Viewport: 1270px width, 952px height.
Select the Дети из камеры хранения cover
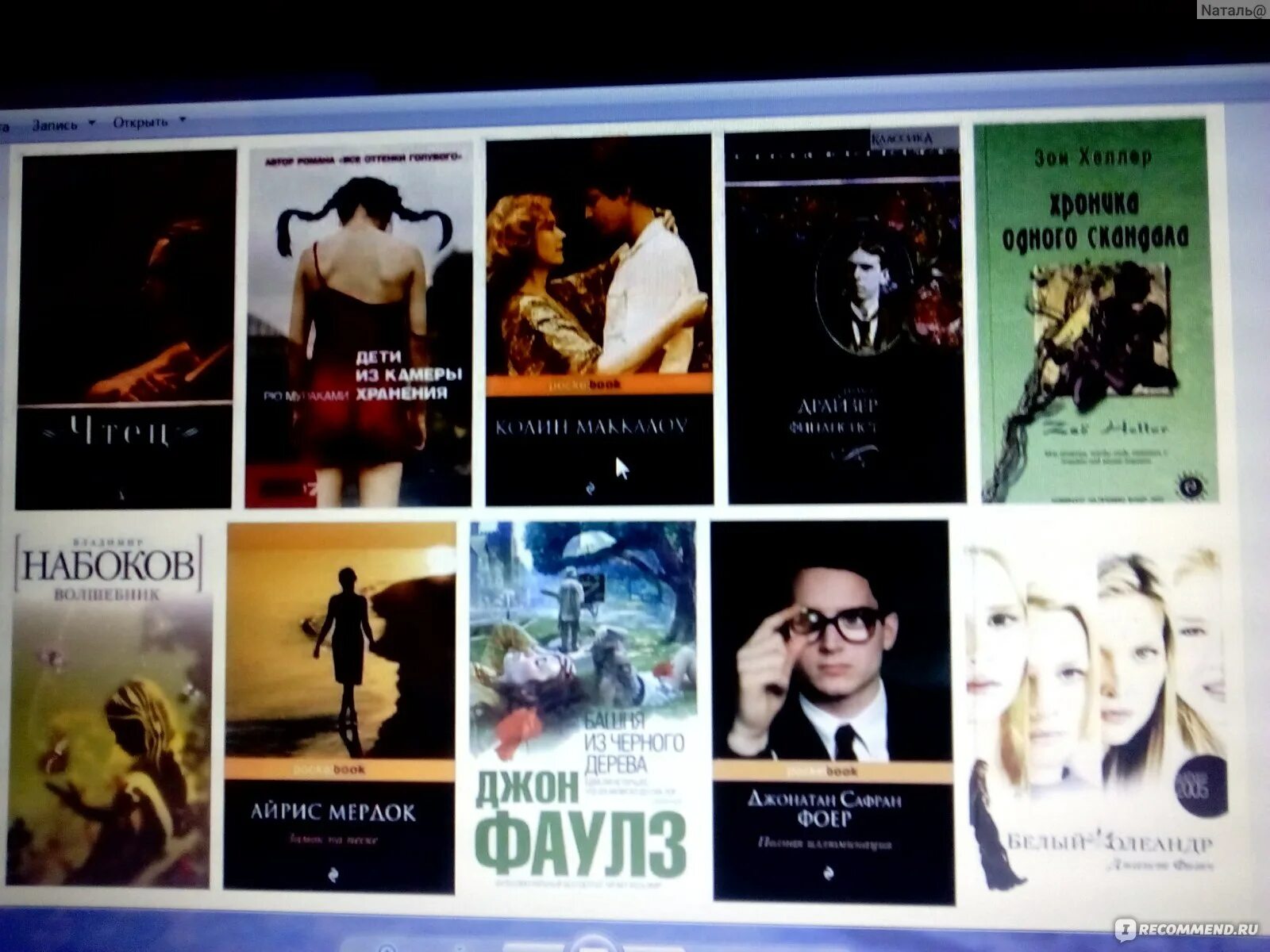[359, 325]
